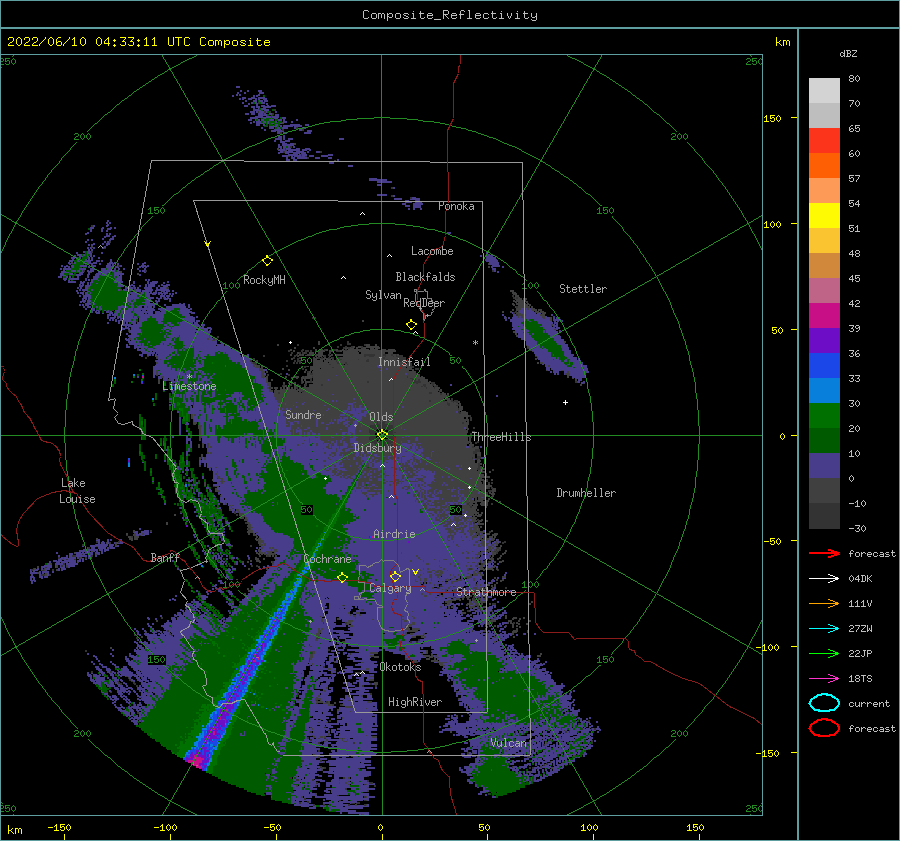Screen dimensions: 900x841
Task: Click the yellow radar site marker at Olds
Action: [382, 435]
